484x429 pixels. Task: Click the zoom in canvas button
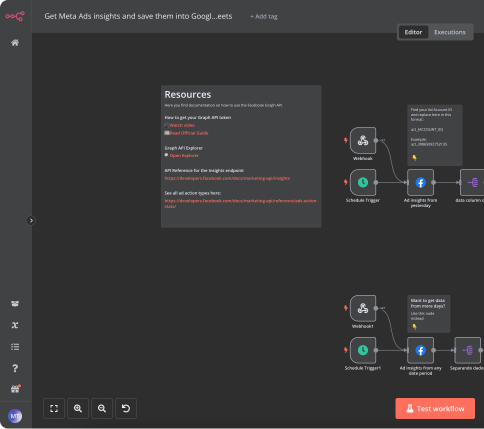[78, 408]
